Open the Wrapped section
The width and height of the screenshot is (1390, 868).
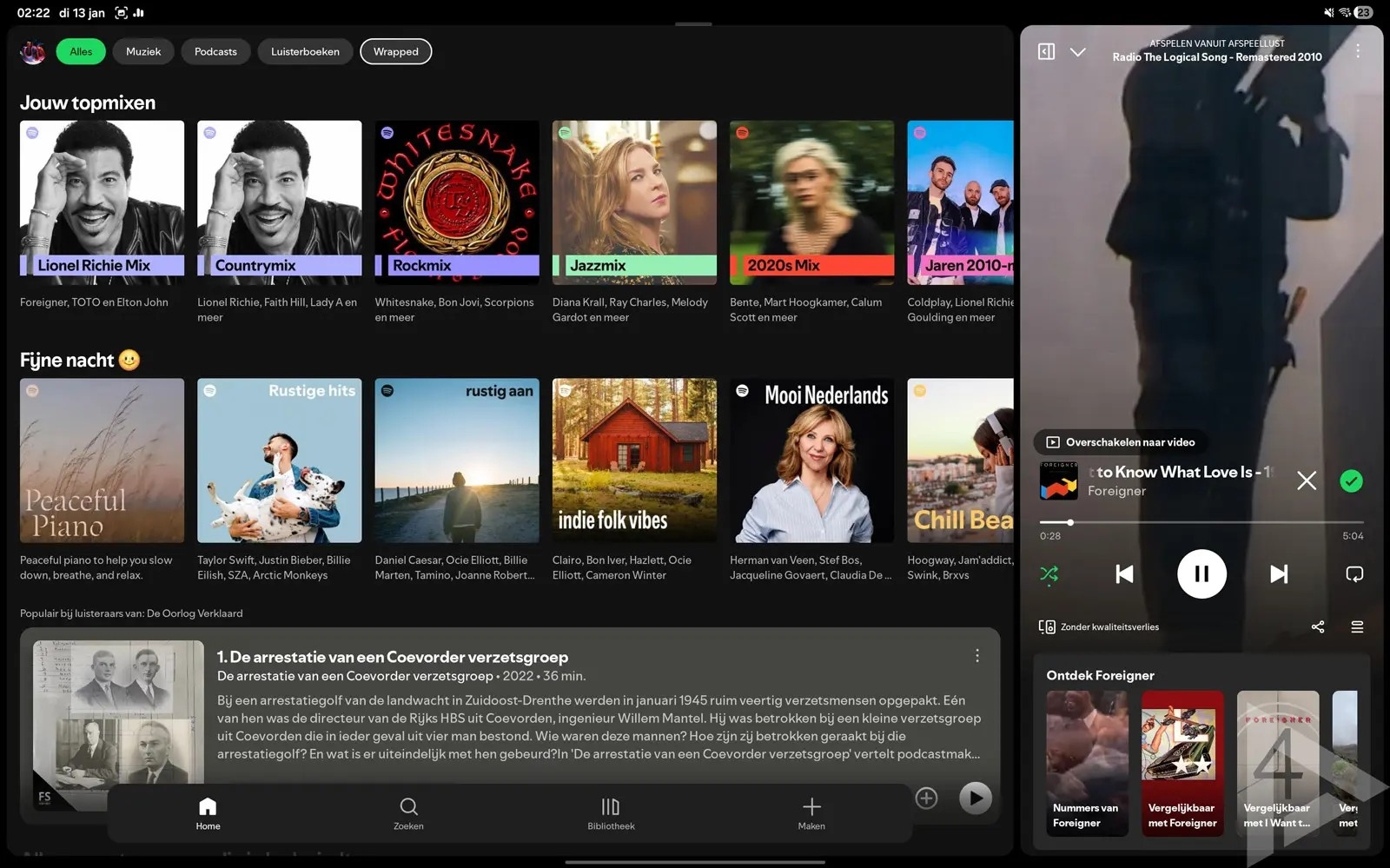(395, 51)
